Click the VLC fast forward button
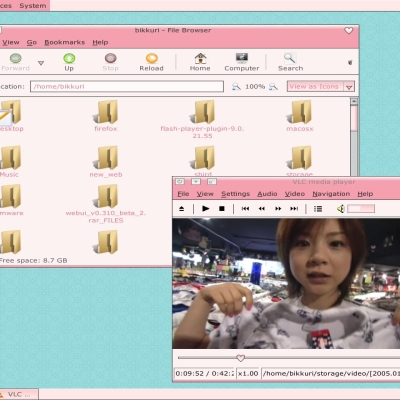This screenshot has height=400, width=400. [x=278, y=209]
